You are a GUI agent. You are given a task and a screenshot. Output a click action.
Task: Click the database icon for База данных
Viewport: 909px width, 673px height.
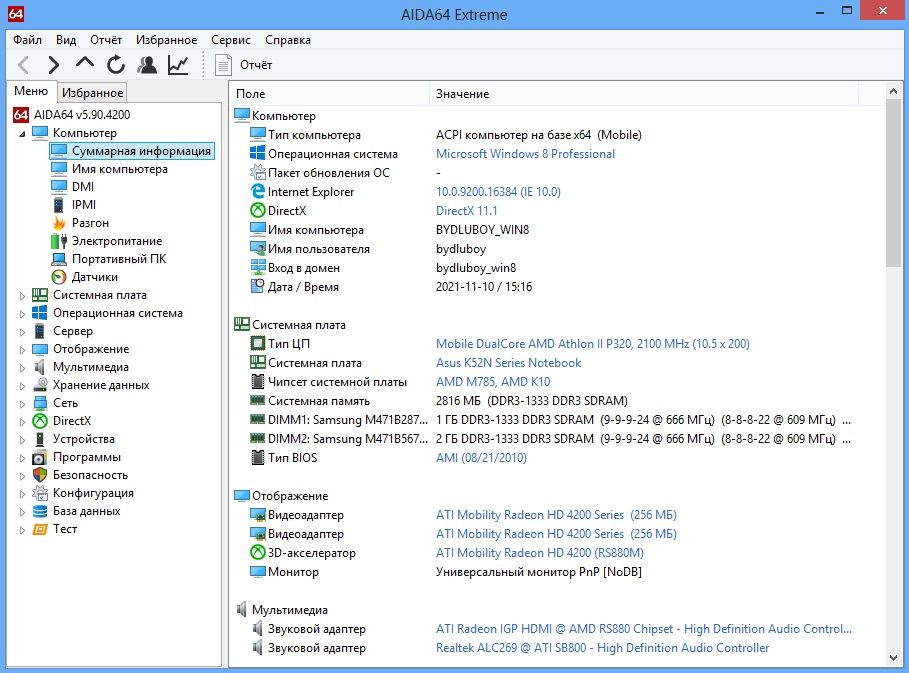click(x=40, y=511)
